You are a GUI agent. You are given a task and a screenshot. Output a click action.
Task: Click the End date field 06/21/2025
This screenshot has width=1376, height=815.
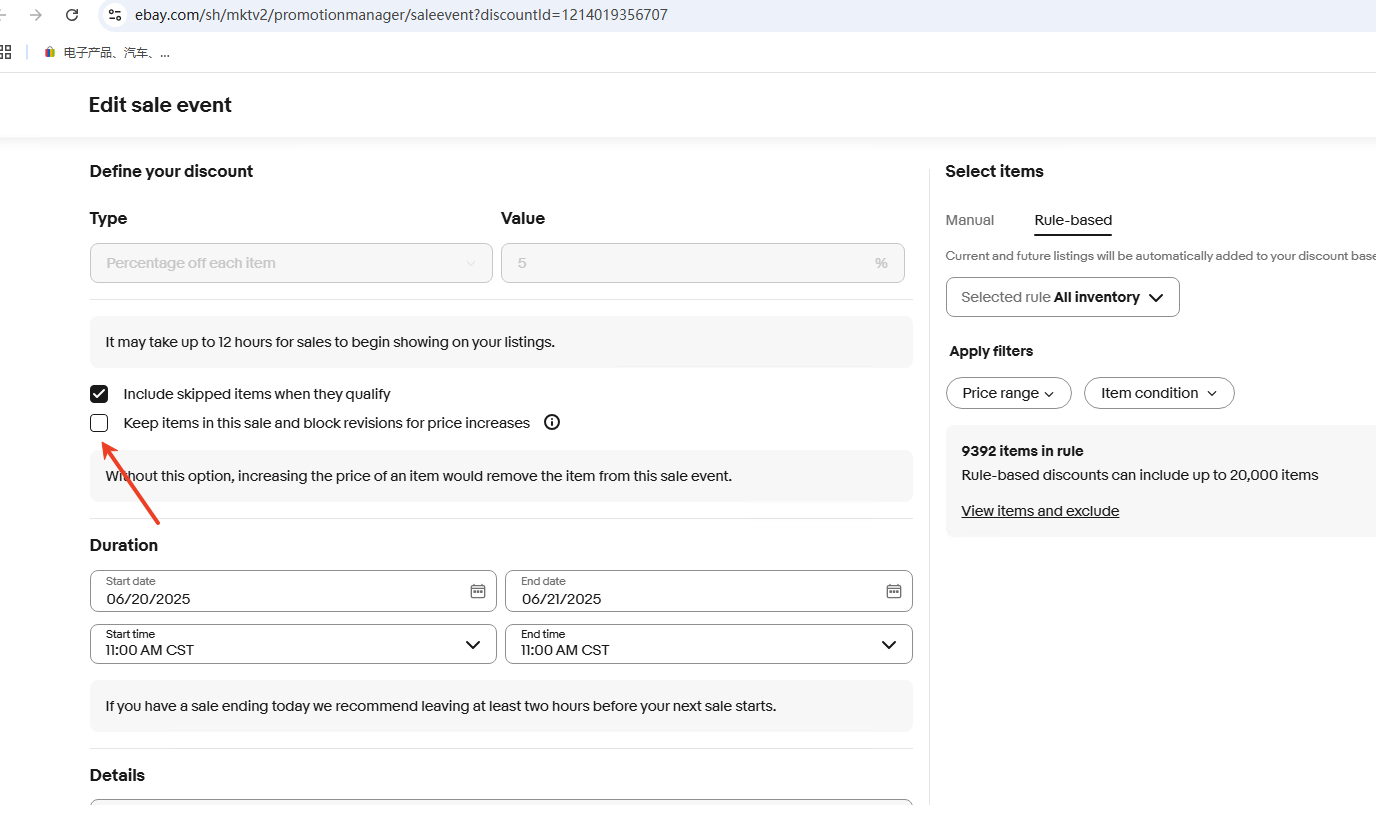[709, 591]
